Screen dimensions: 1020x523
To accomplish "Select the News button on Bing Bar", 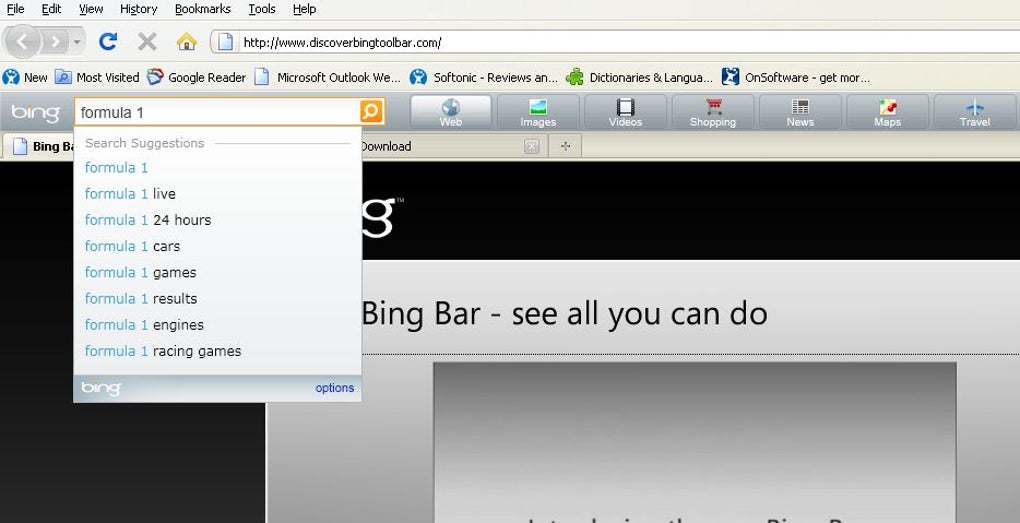I will [800, 112].
